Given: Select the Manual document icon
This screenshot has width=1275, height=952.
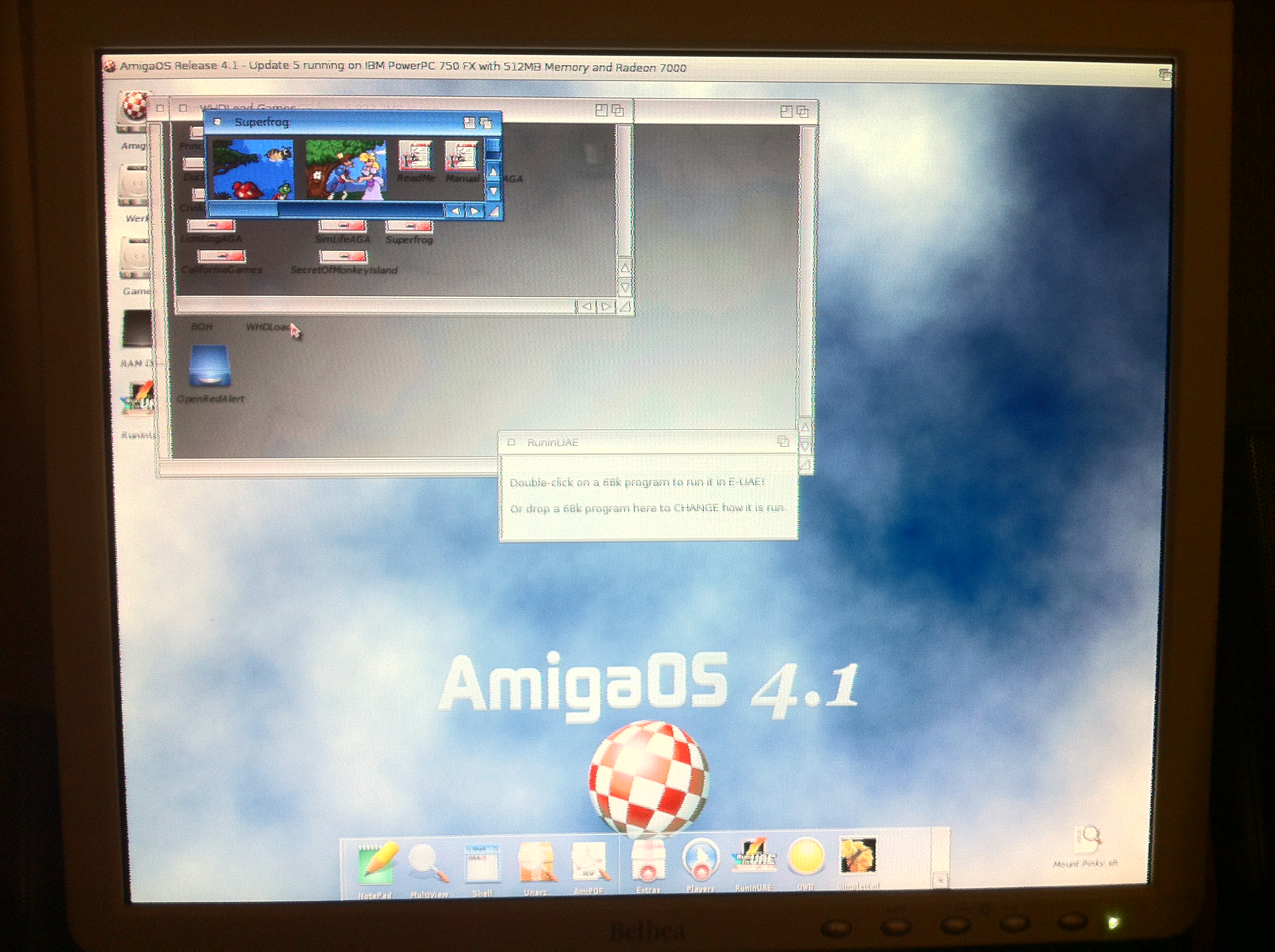Looking at the screenshot, I should coord(462,157).
